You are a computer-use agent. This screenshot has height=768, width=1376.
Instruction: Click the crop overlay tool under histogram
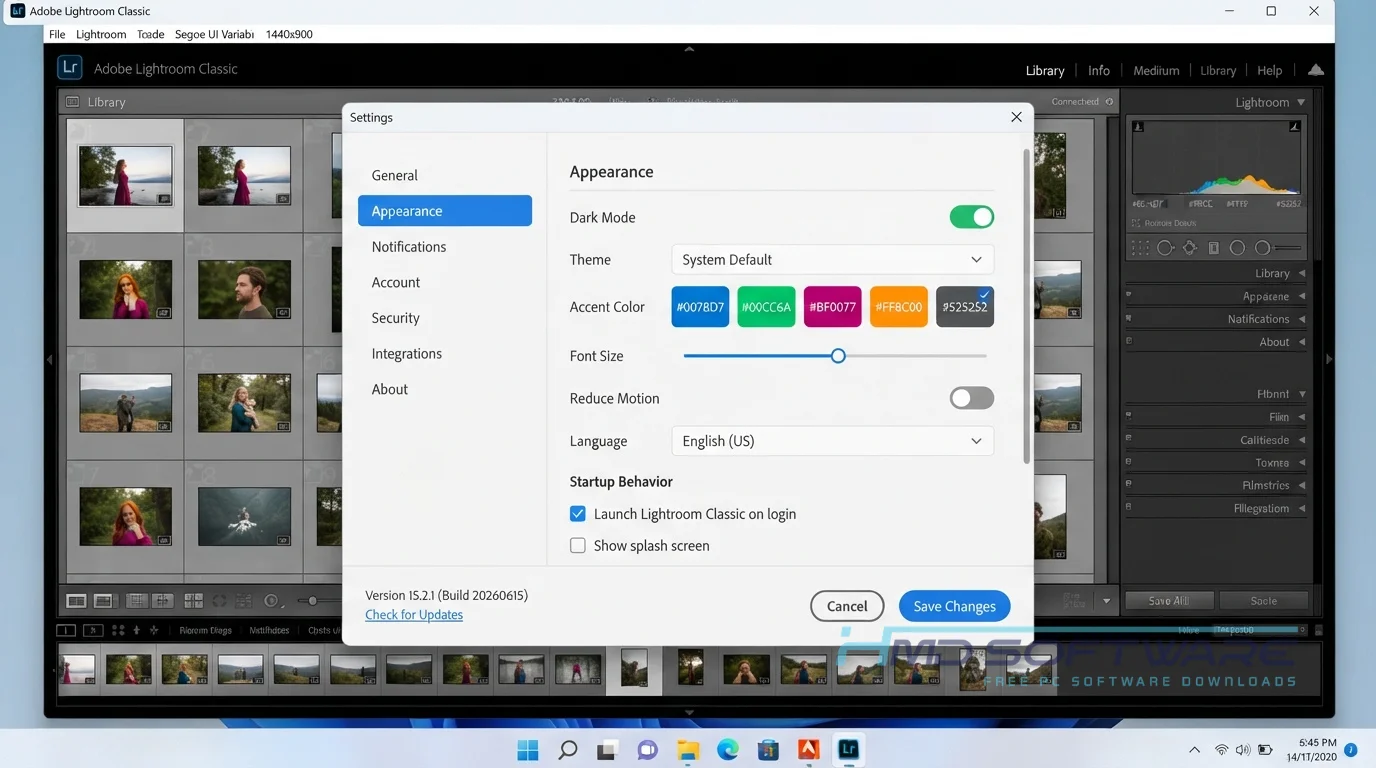[1140, 248]
